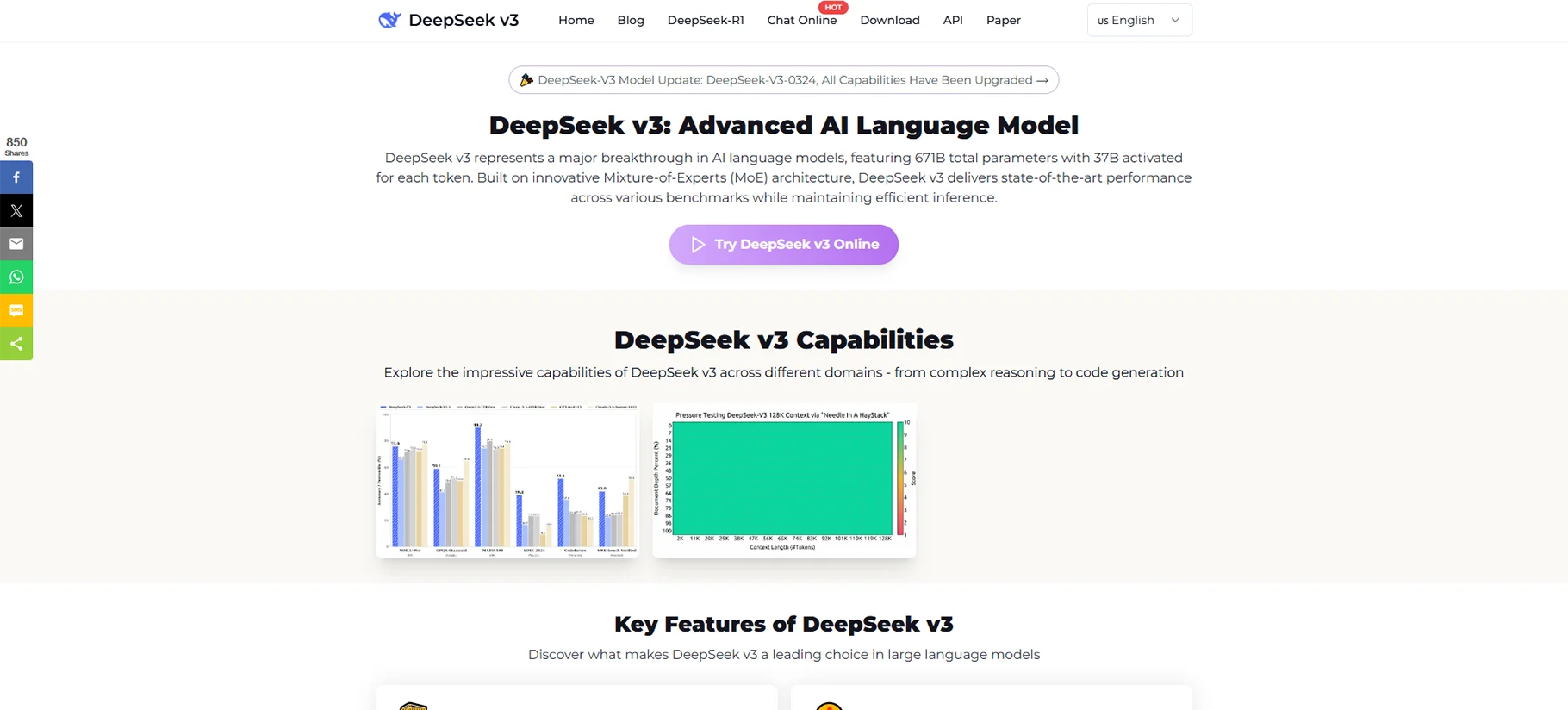Open the Paper nav item

(x=1003, y=20)
